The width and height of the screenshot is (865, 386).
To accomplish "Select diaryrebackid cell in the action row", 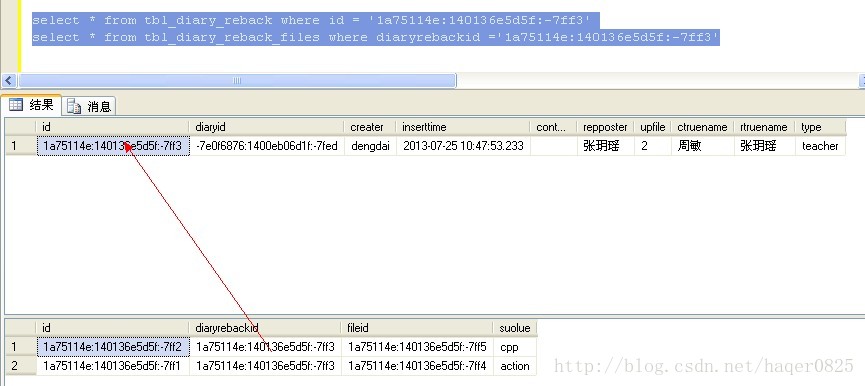I will 265,366.
